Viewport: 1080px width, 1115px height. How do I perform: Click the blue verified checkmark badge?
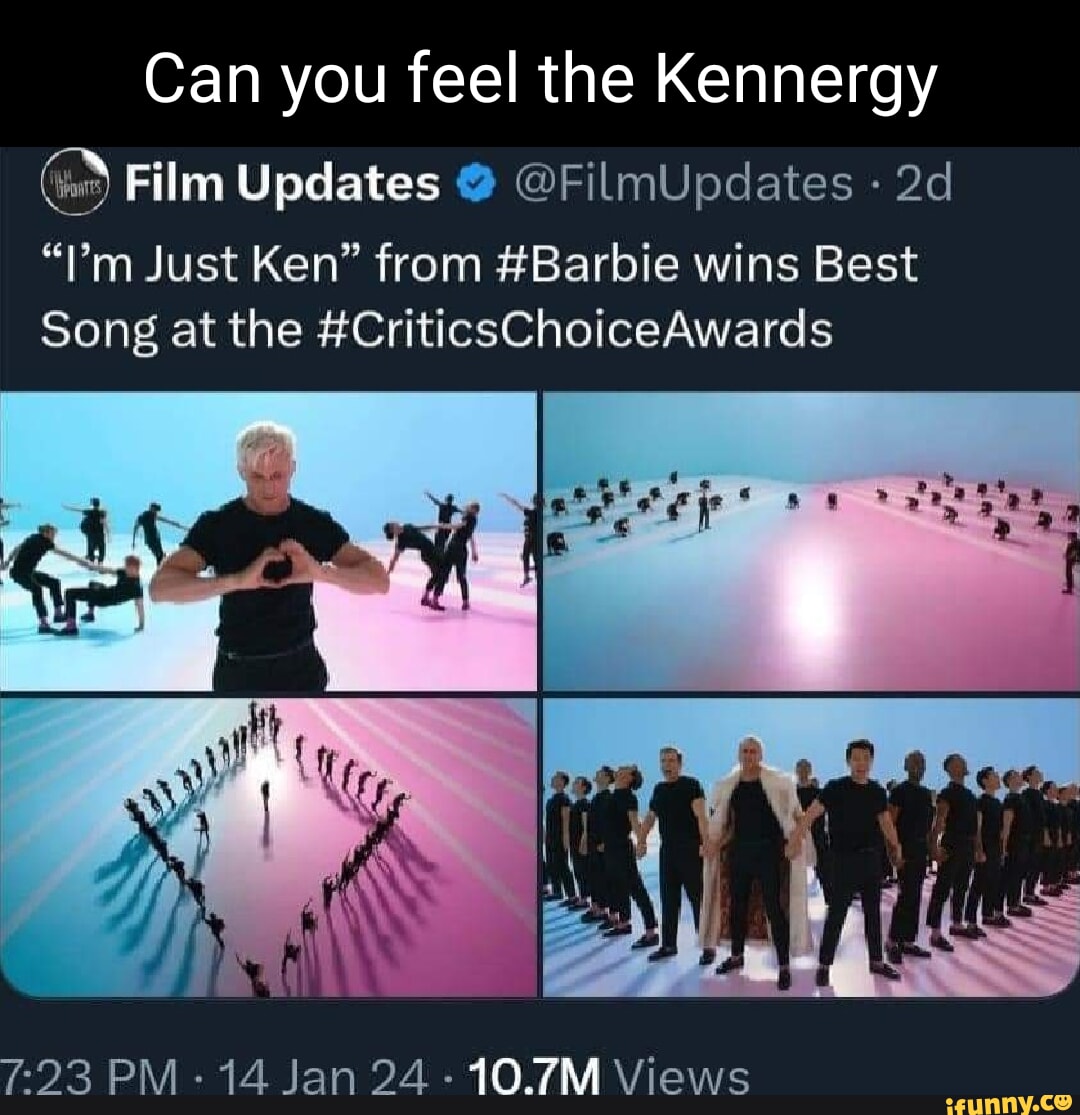click(478, 185)
